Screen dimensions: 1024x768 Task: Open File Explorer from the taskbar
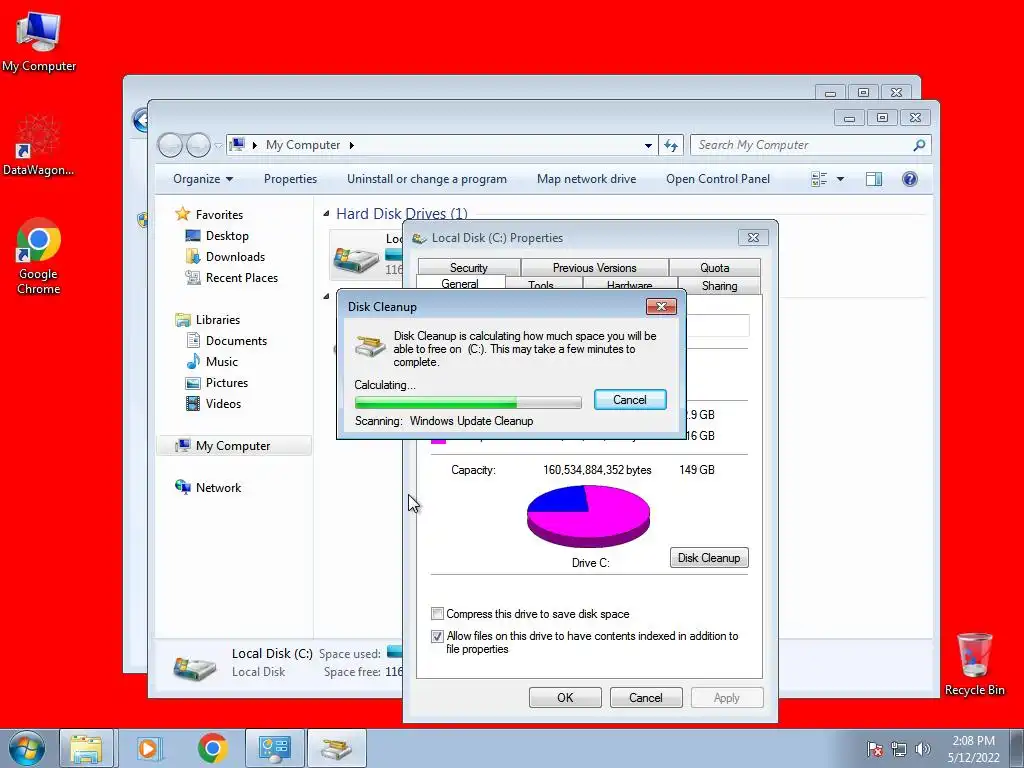pos(86,748)
